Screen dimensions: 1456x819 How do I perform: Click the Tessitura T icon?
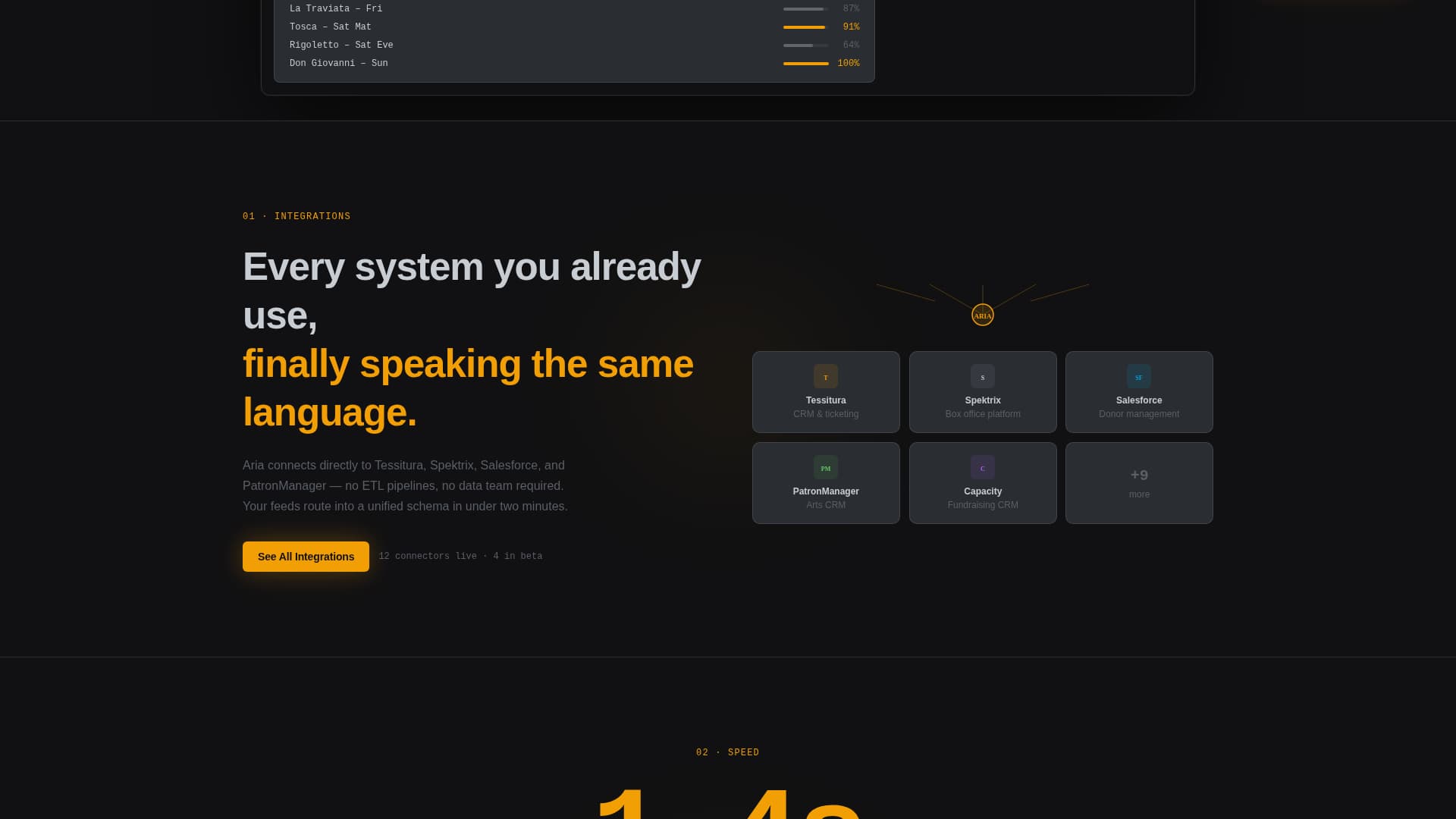click(826, 376)
